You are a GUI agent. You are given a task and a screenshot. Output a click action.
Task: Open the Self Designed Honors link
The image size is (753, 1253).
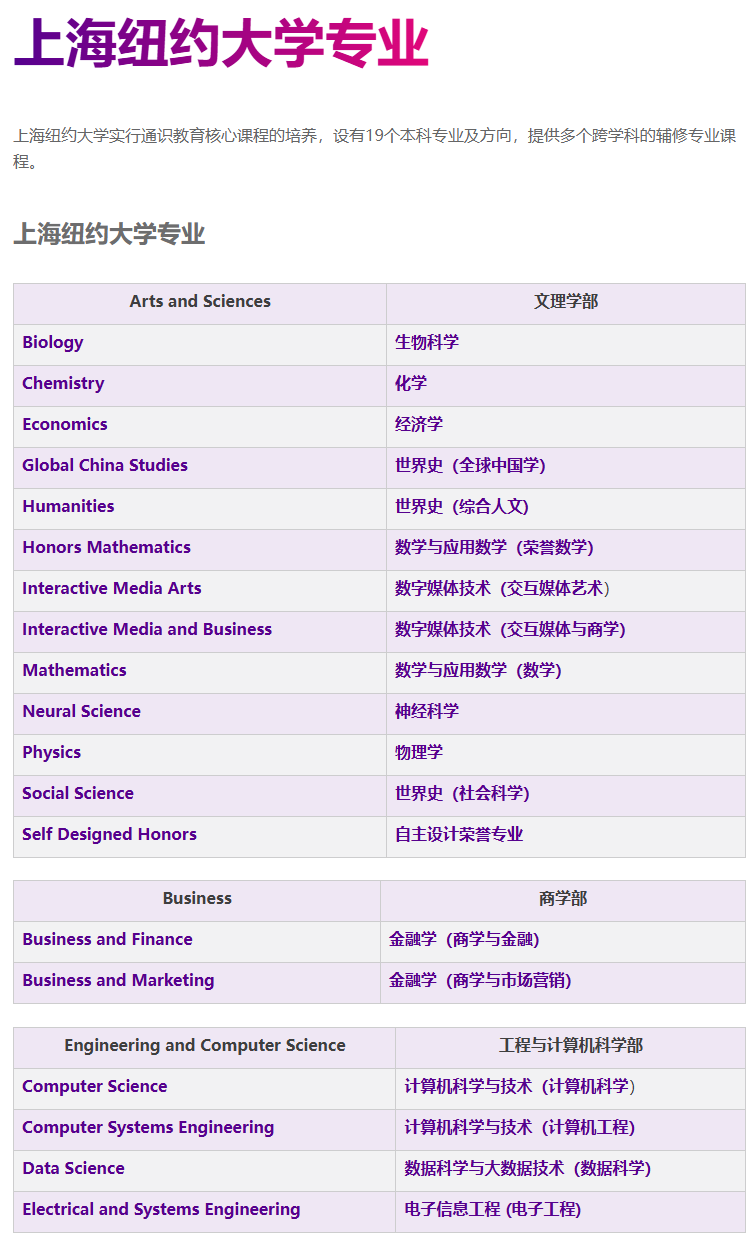tap(109, 834)
